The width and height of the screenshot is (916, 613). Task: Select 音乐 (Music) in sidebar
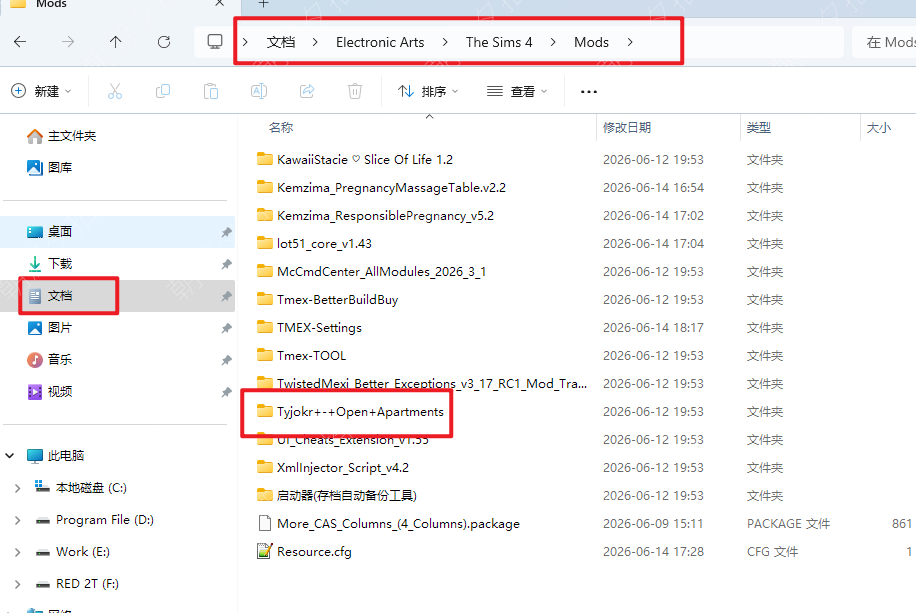(118, 359)
